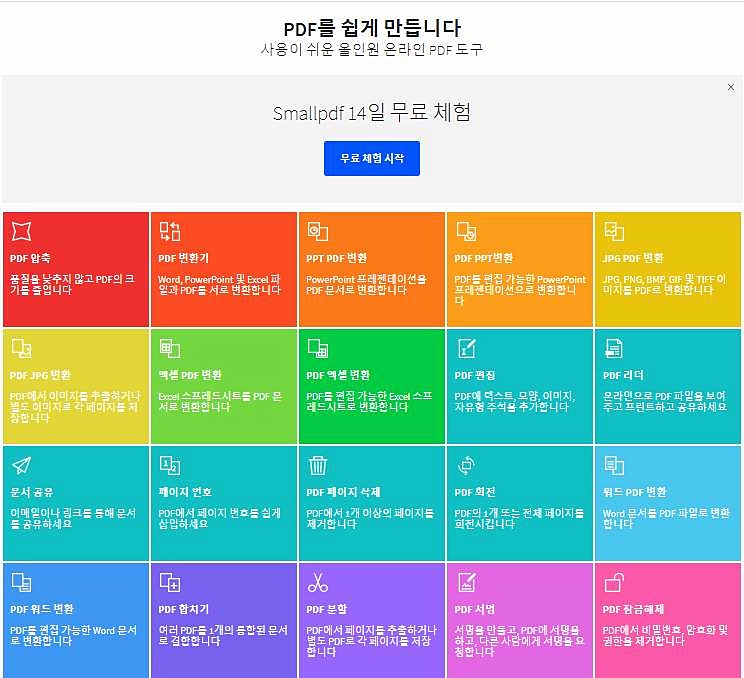This screenshot has width=744, height=678.
Task: Select the PDF 잠금해제 title
Action: (633, 609)
